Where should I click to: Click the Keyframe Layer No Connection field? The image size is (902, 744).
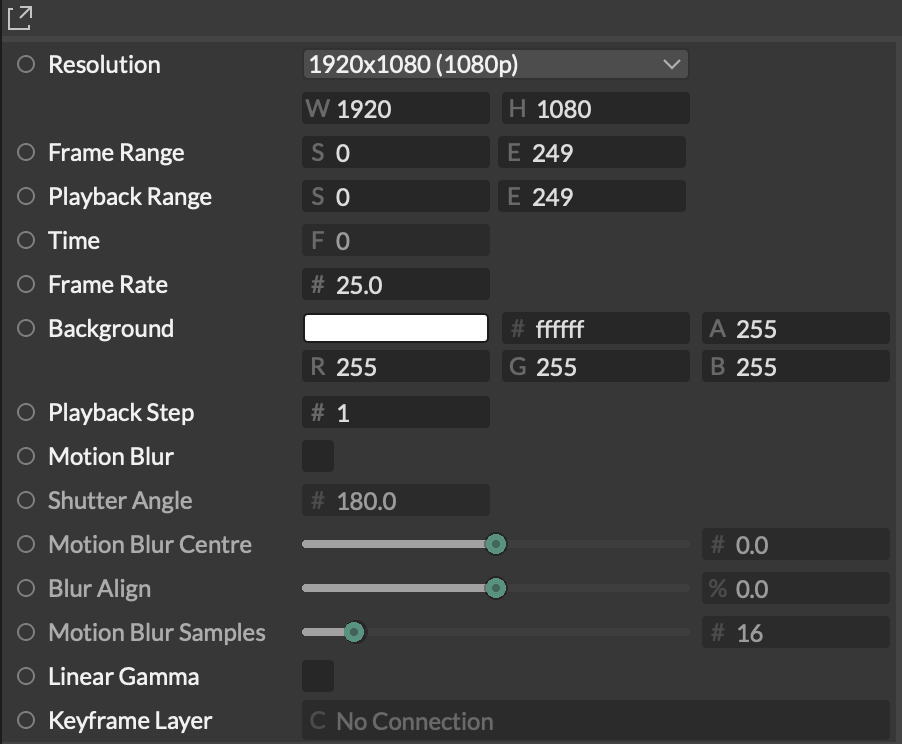tap(595, 721)
